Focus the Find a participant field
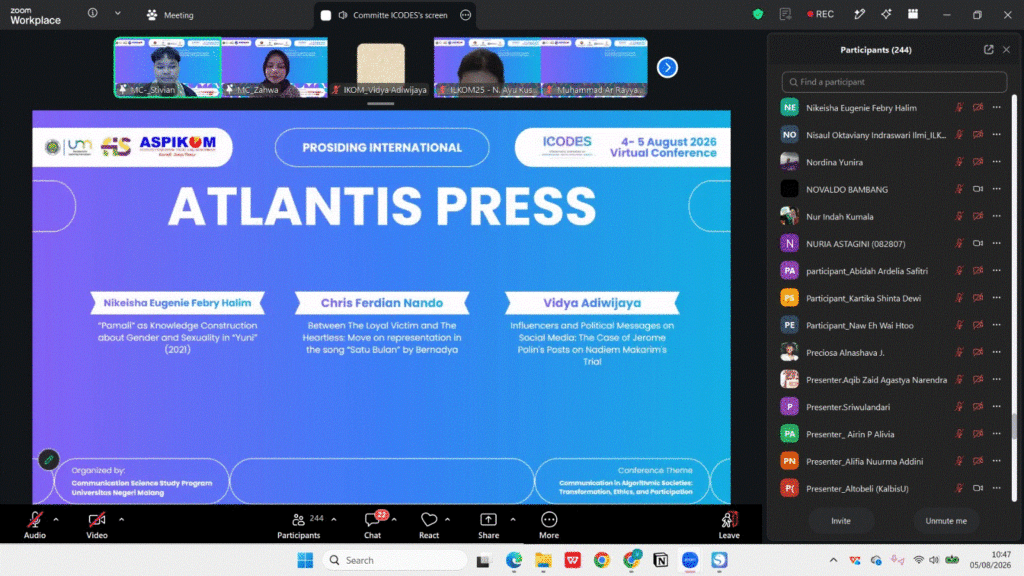1024x576 pixels. 894,82
